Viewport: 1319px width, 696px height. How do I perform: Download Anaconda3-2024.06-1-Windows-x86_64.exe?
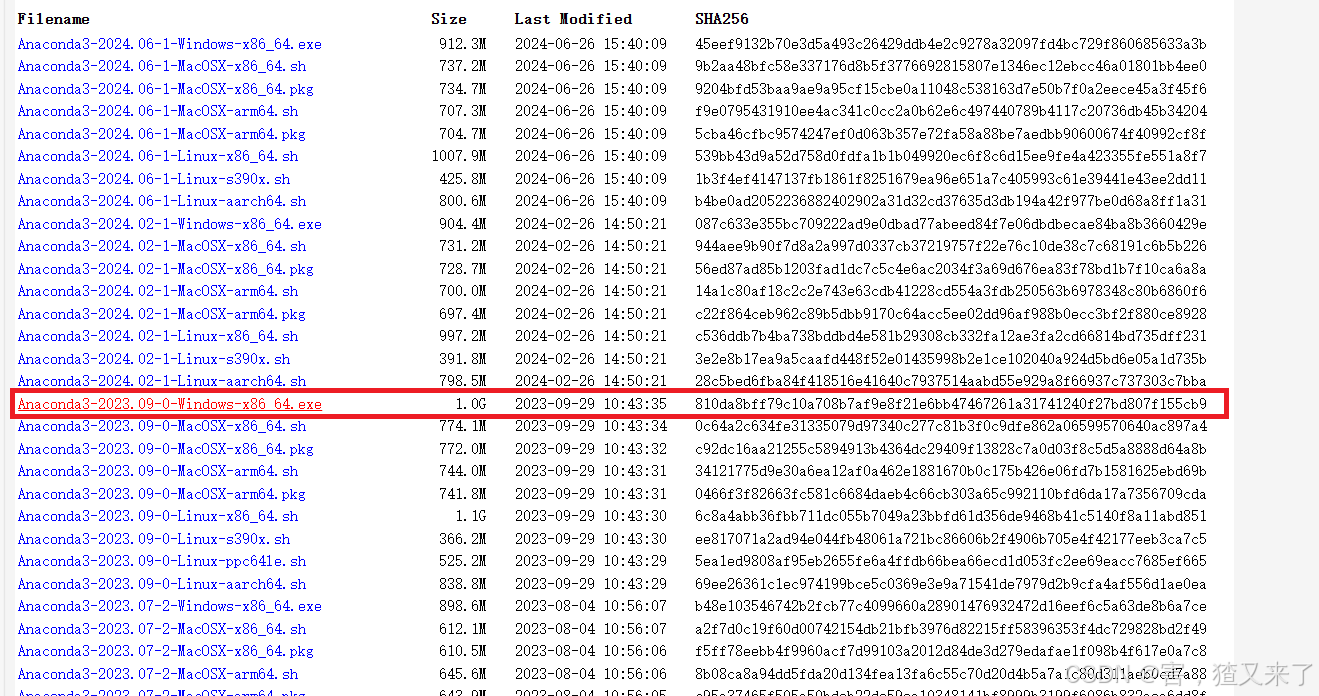[169, 44]
